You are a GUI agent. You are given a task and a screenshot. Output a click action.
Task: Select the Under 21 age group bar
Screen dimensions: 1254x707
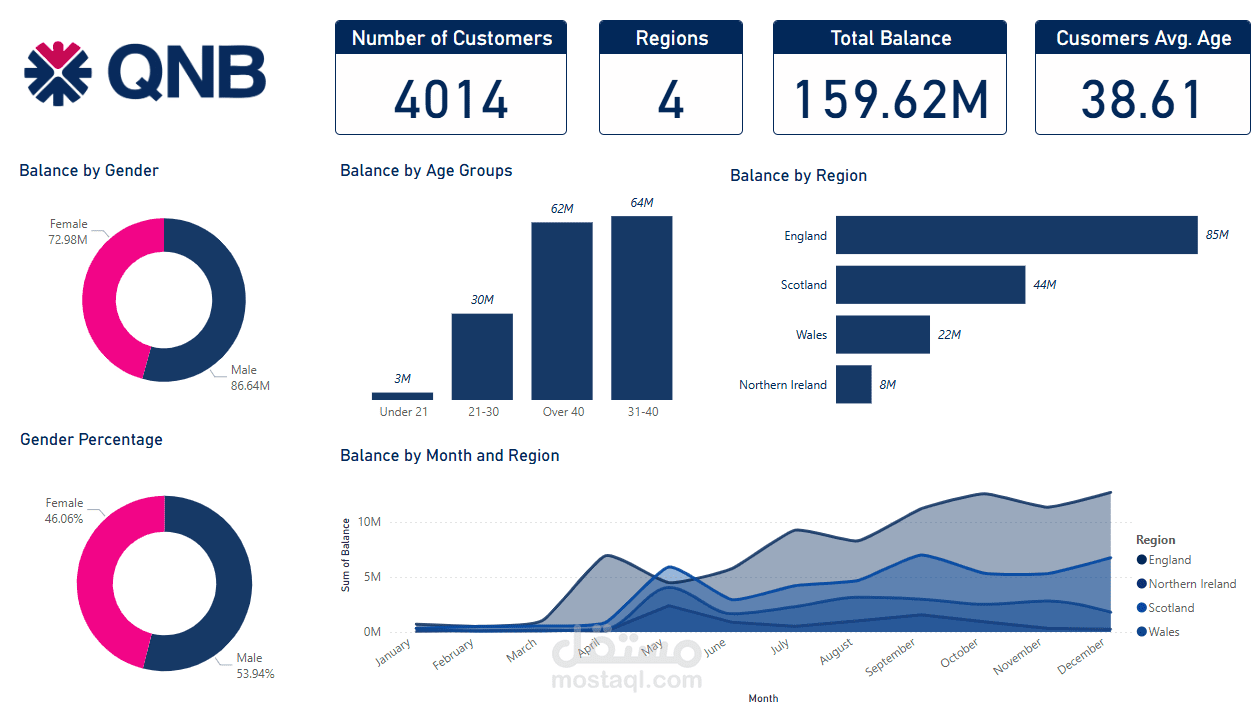point(402,396)
